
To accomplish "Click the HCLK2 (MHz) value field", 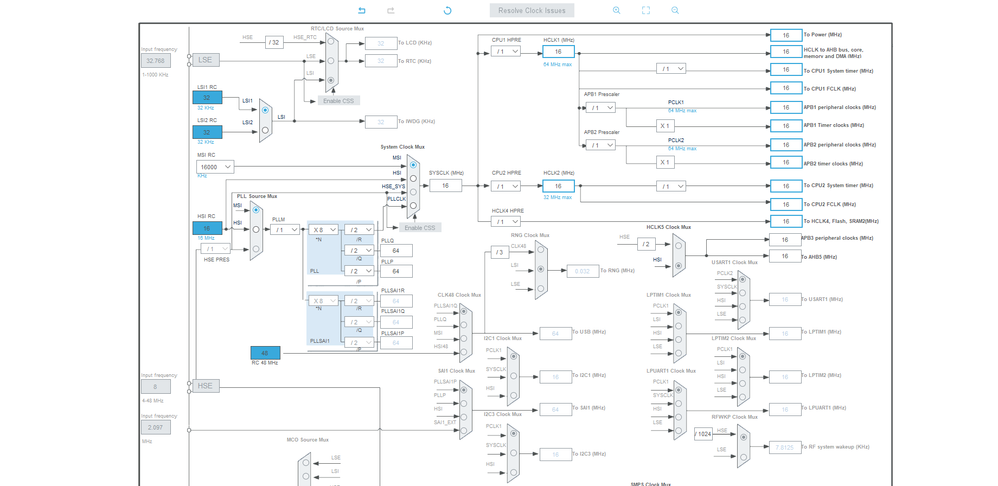I will (x=558, y=186).
